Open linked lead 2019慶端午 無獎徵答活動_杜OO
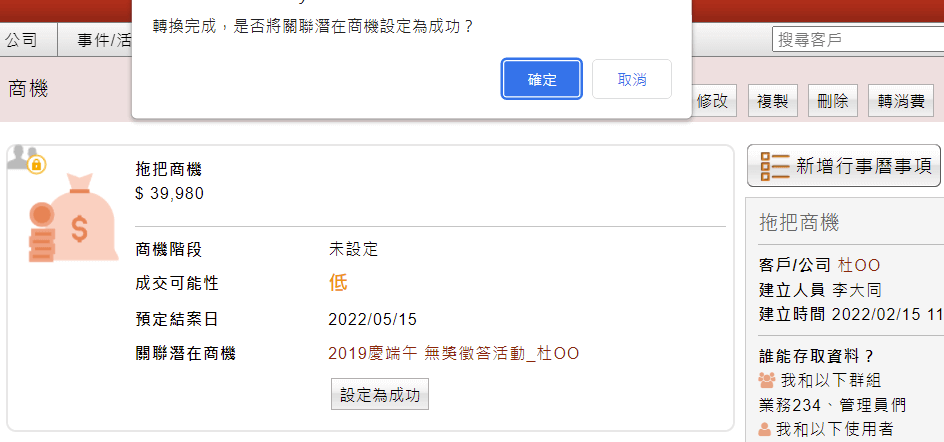Screen dimensions: 944x442 453,353
